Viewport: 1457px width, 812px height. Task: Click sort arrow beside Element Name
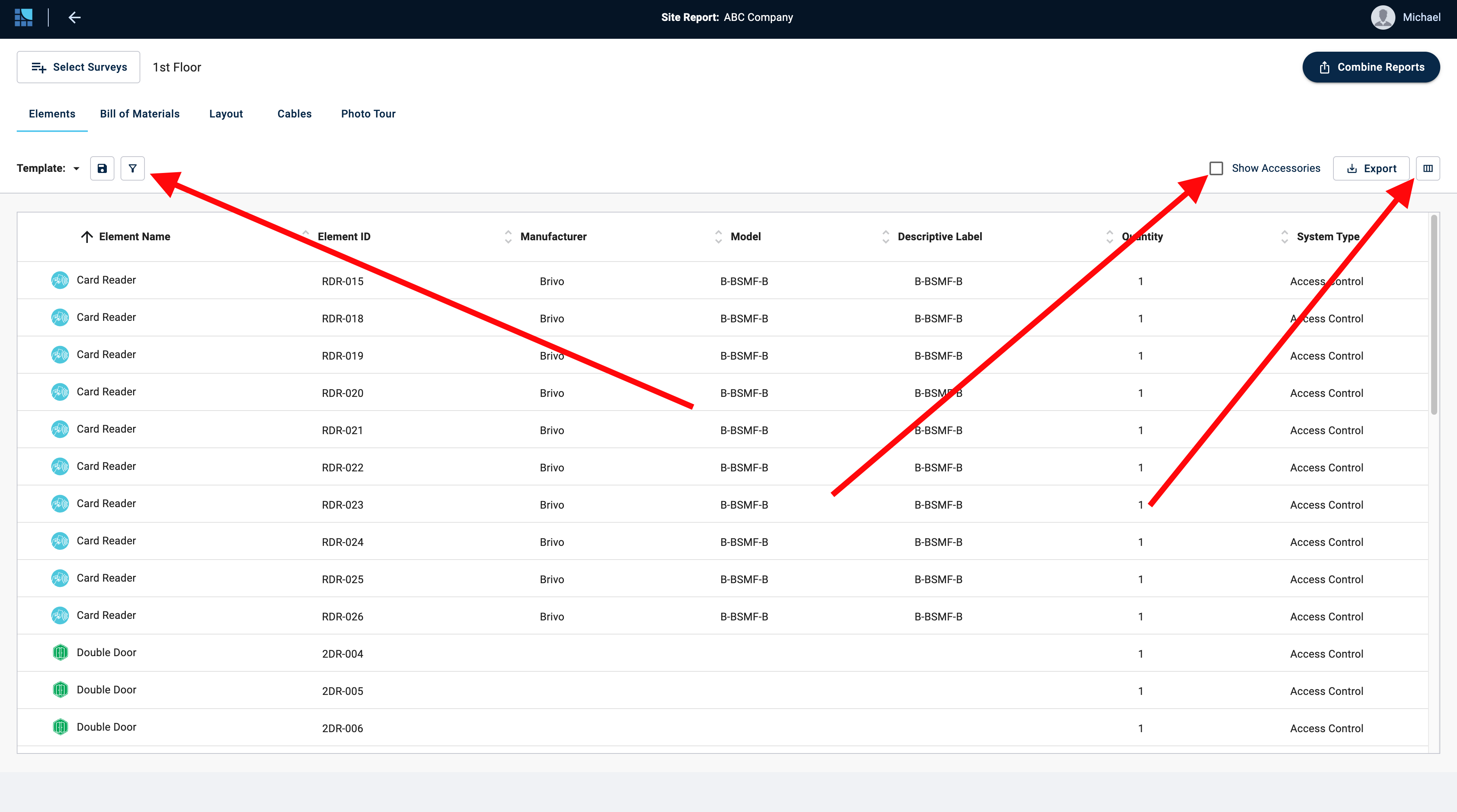point(87,237)
